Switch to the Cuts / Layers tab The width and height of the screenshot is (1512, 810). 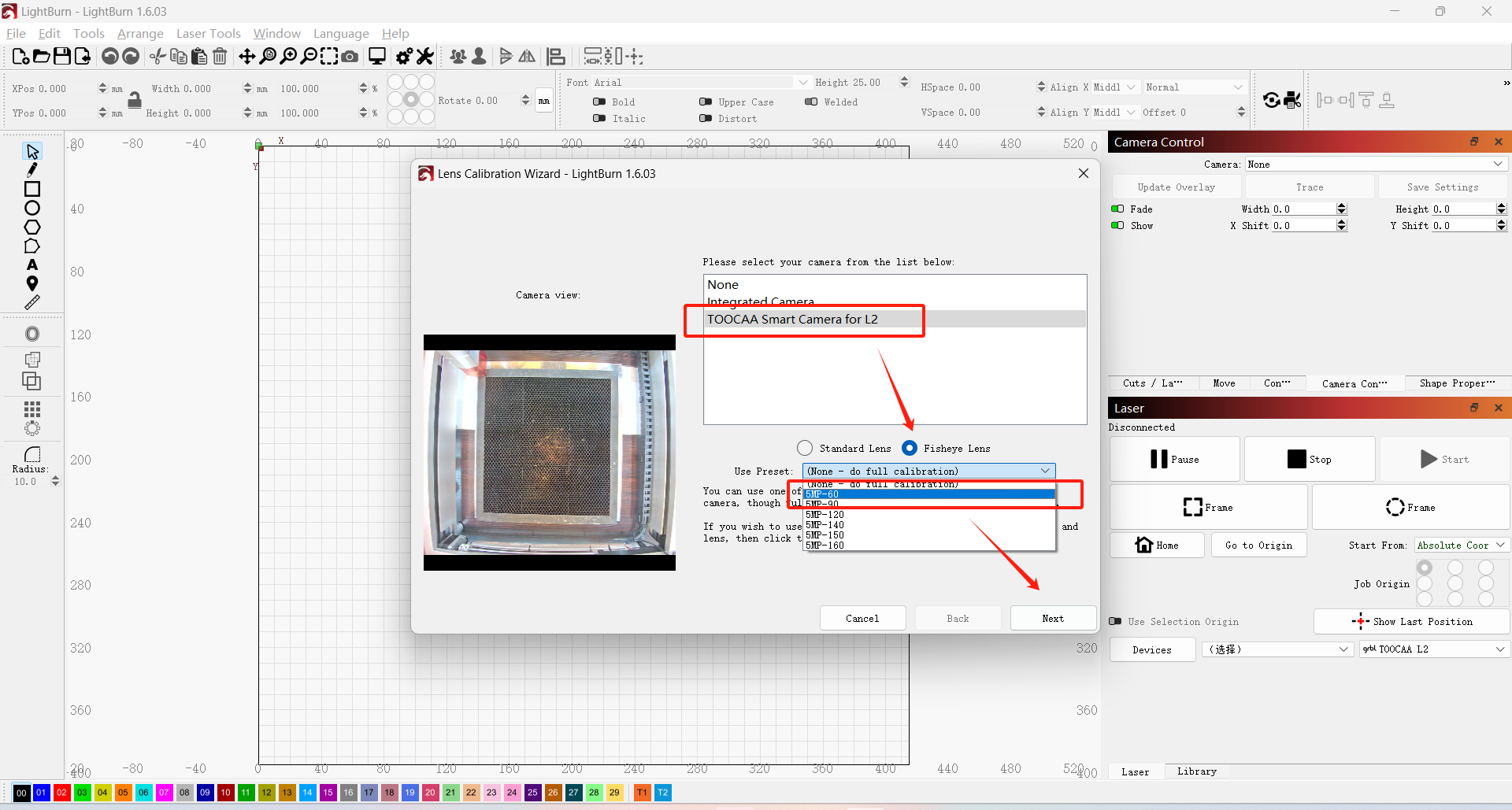[1152, 383]
